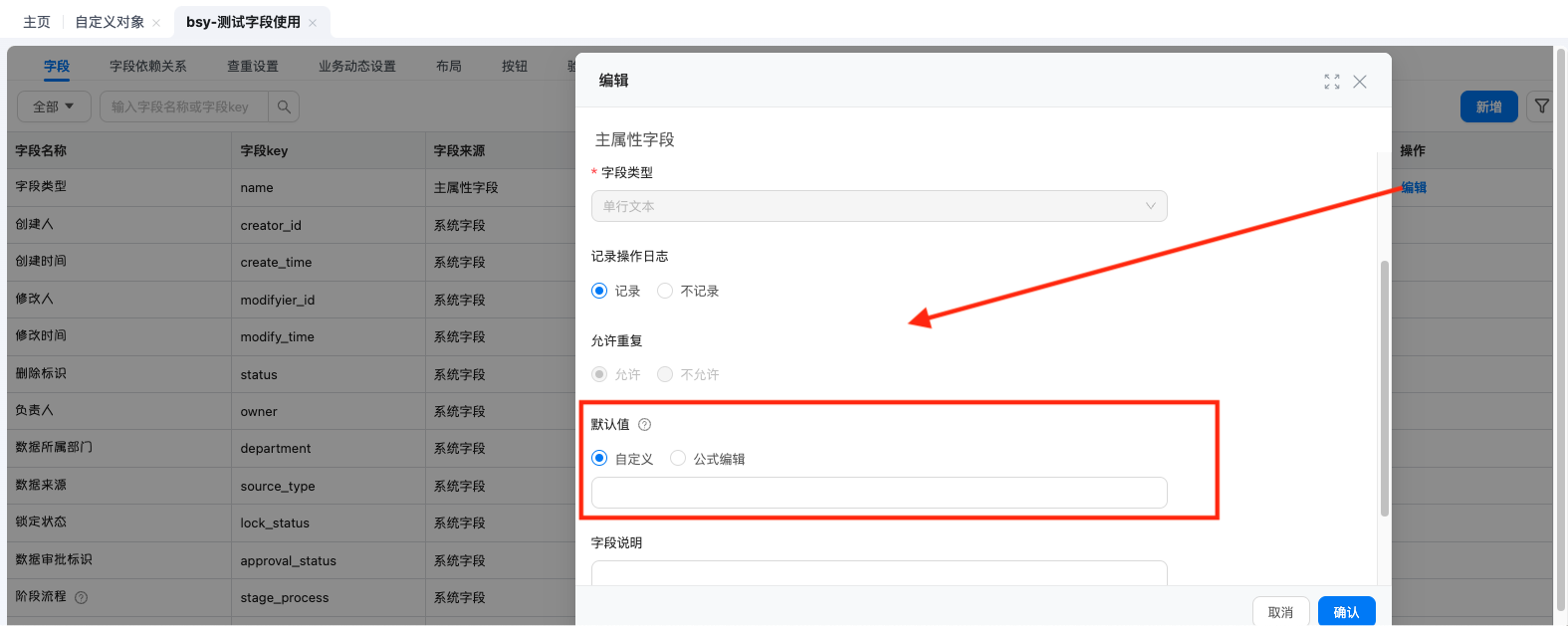This screenshot has width=1568, height=626.
Task: Close the 编辑 dialog with X icon
Action: (1360, 82)
